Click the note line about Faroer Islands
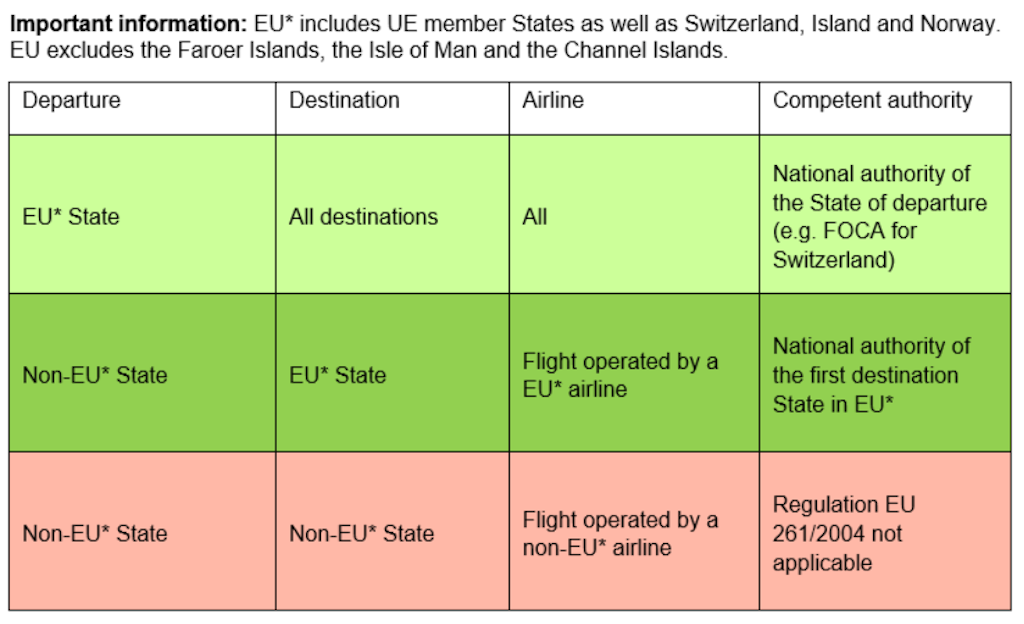Screen dimensions: 1024x624 (x=368, y=50)
